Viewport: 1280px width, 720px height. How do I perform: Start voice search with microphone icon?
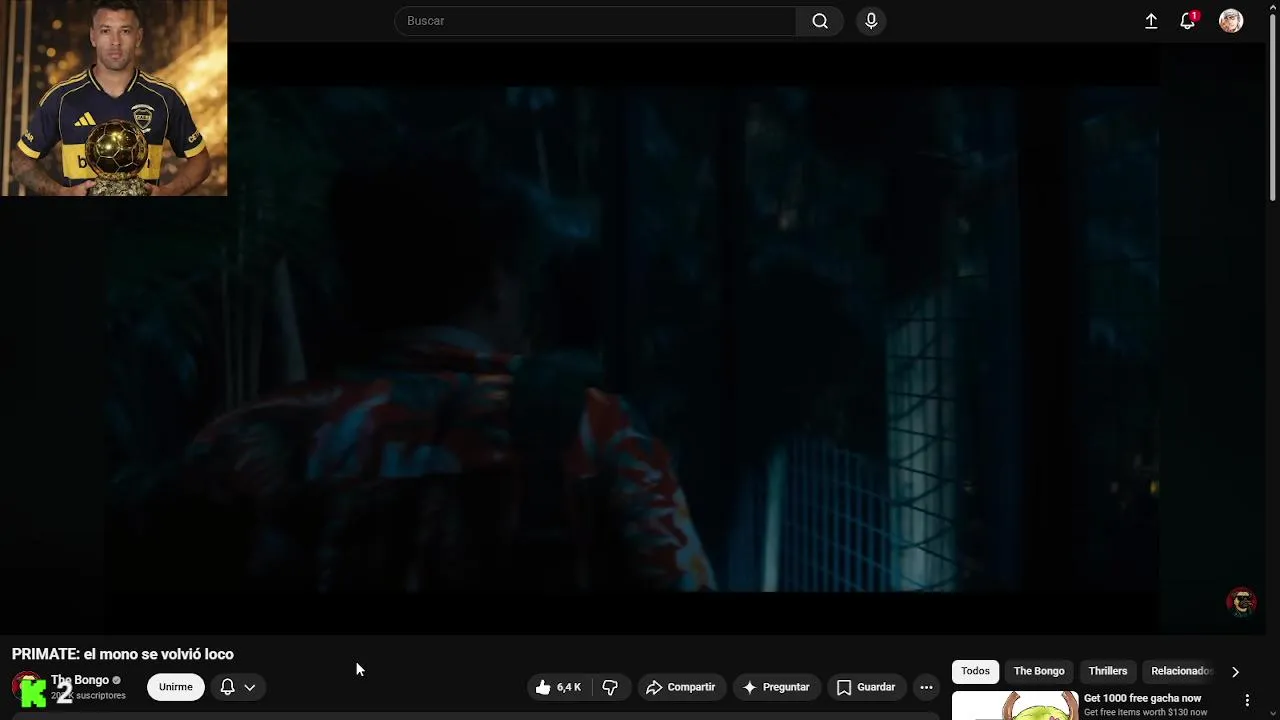tap(871, 21)
